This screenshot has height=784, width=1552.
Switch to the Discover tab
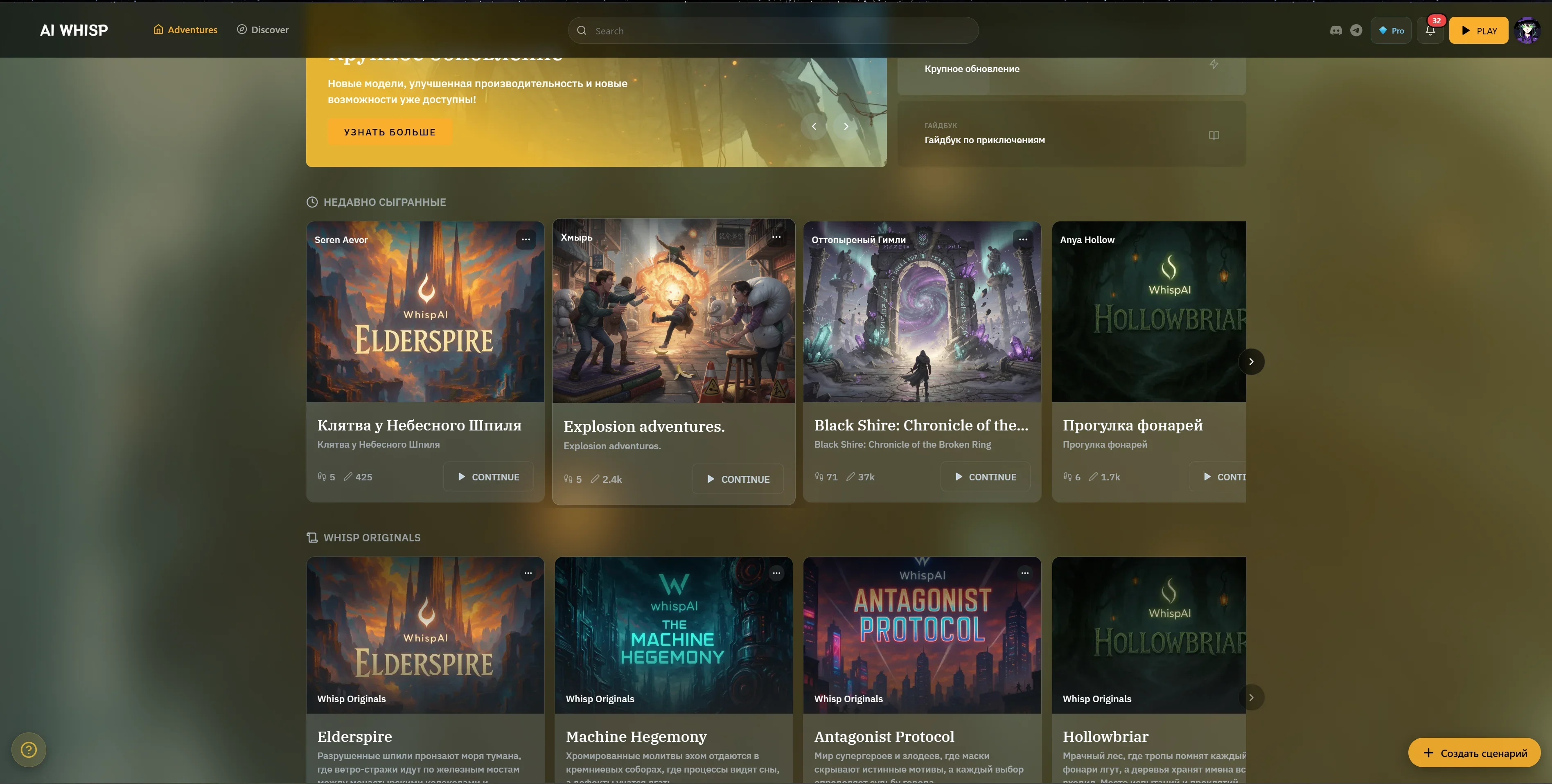(263, 29)
